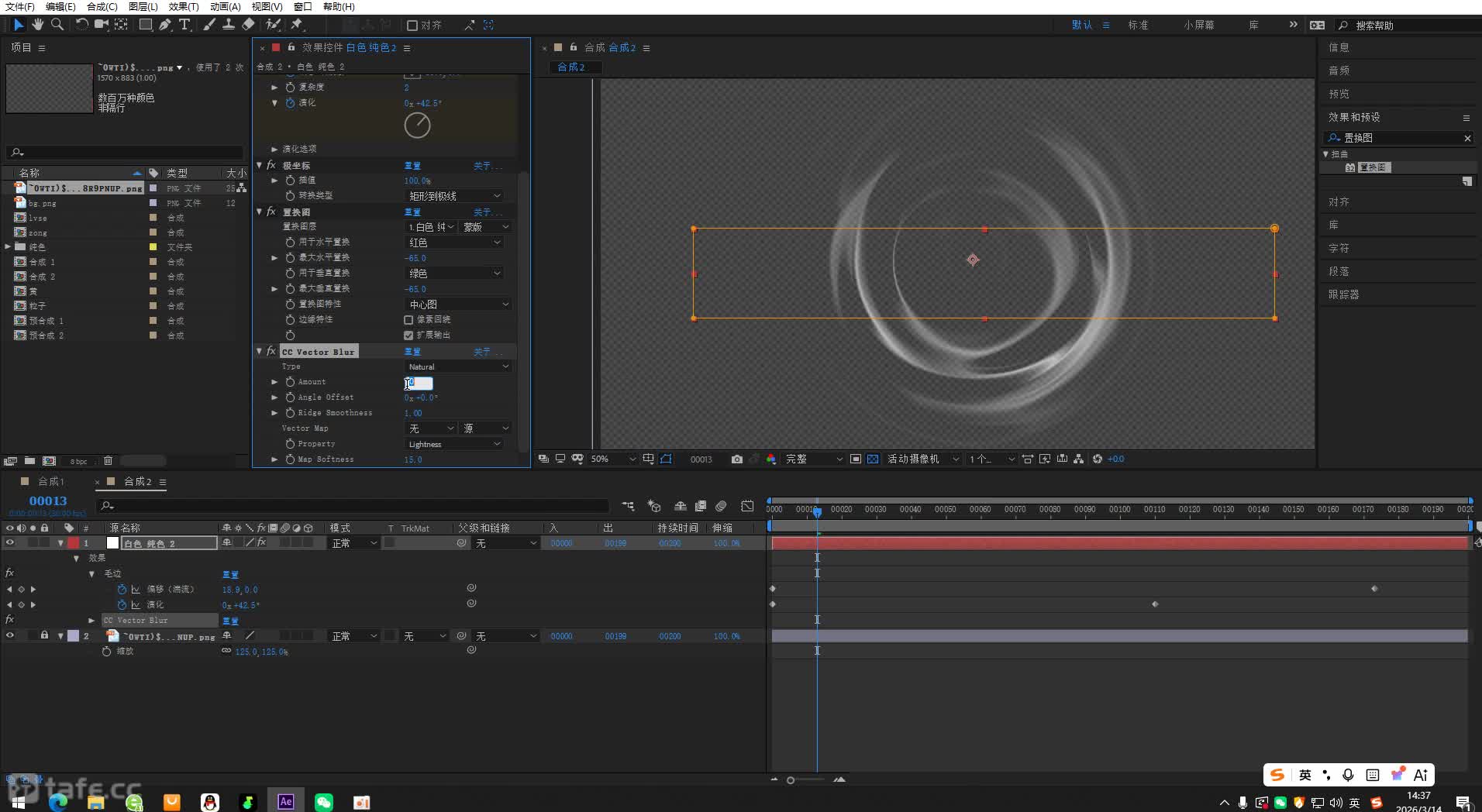Select the Clone Stamp tool
Viewport: 1482px width, 812px height.
tap(229, 25)
